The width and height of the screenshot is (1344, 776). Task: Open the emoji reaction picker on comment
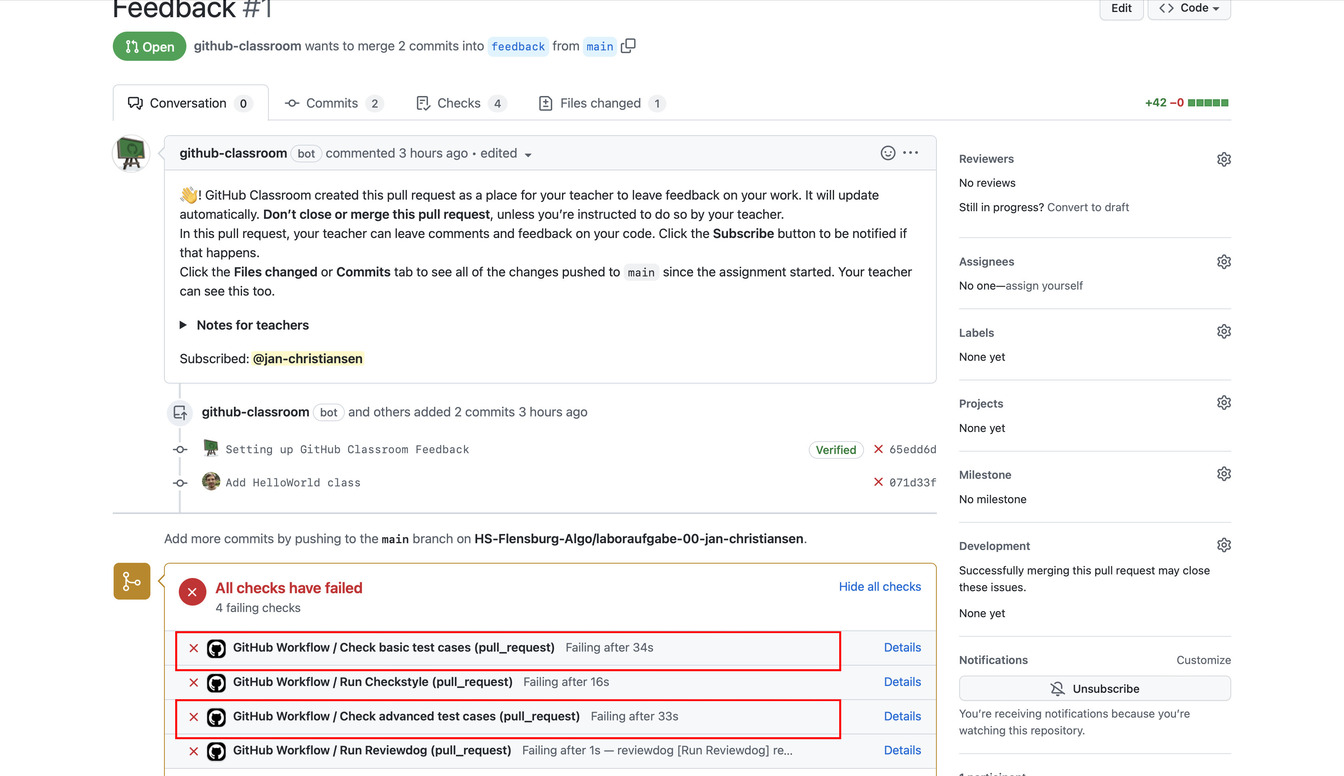887,153
